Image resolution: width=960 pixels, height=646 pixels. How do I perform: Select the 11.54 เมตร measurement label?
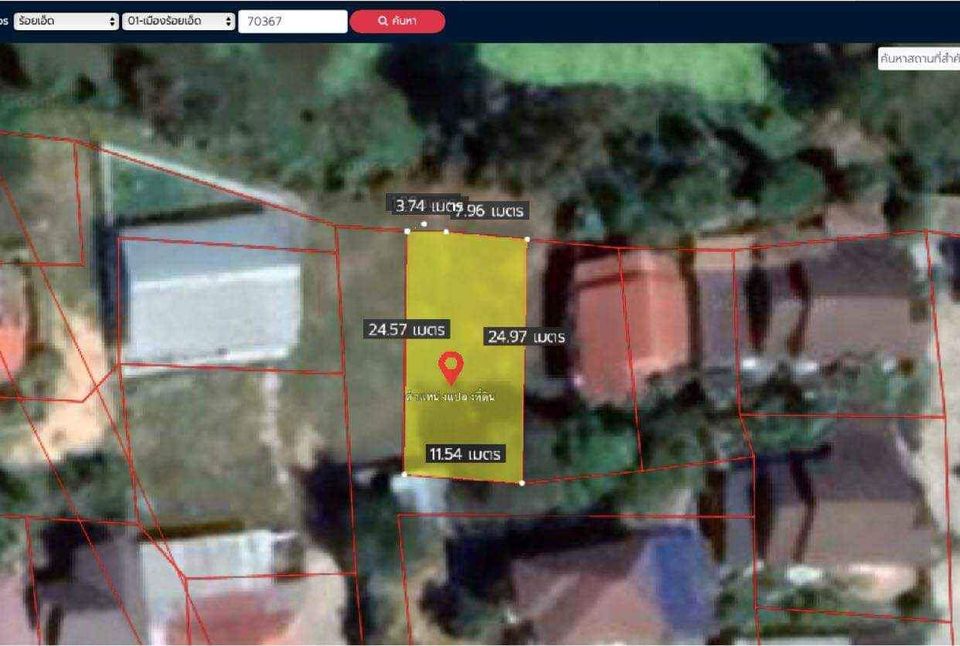click(465, 454)
